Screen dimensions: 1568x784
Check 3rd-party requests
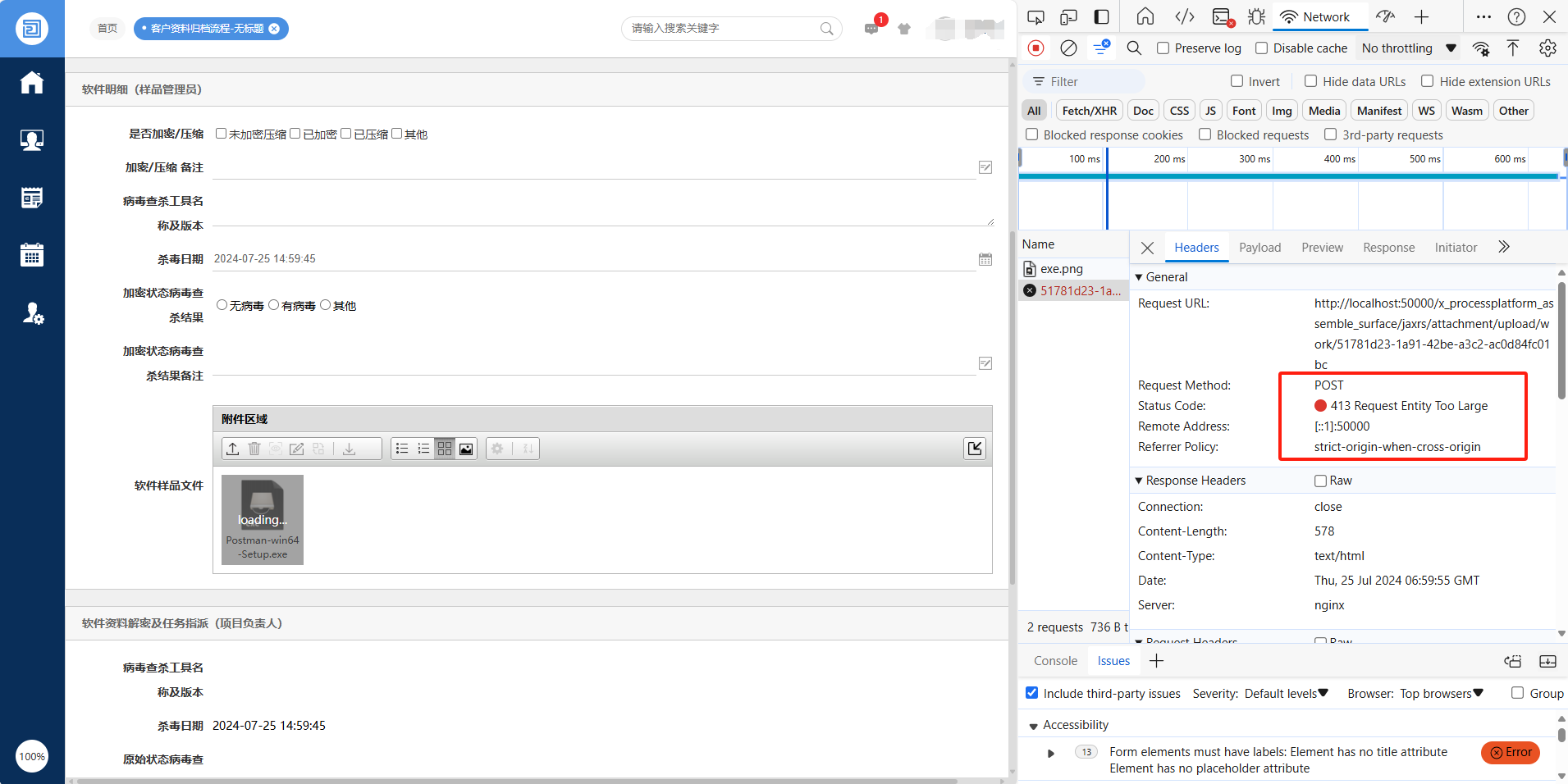click(1330, 134)
